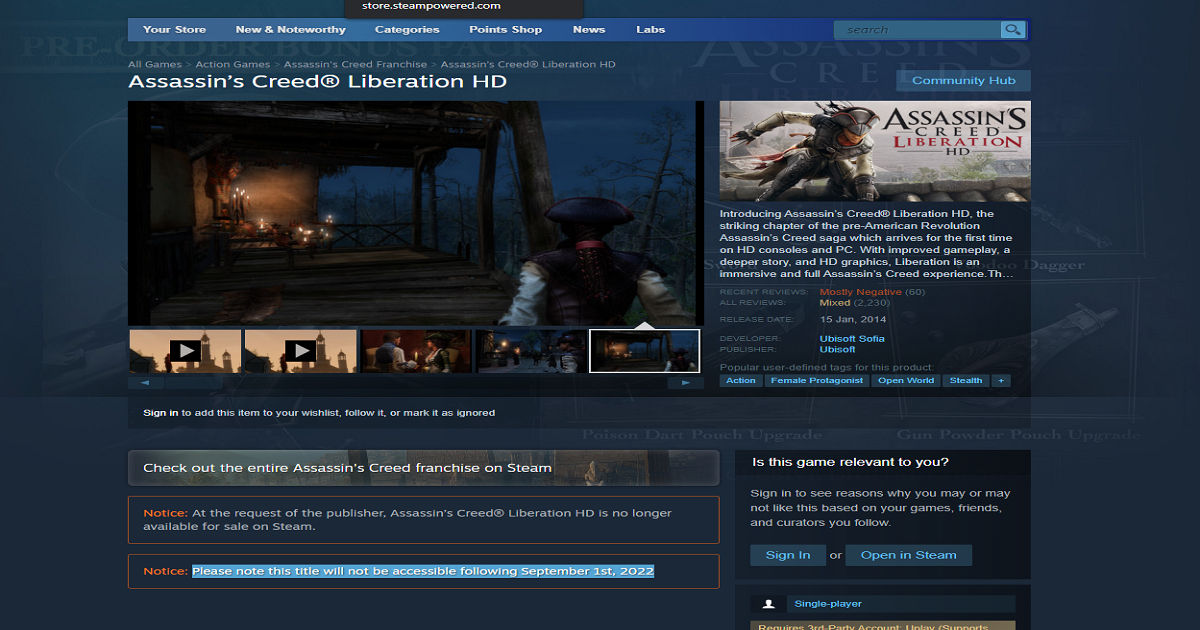Image resolution: width=1200 pixels, height=630 pixels.
Task: Select the Female Protagonist tag
Action: click(816, 381)
